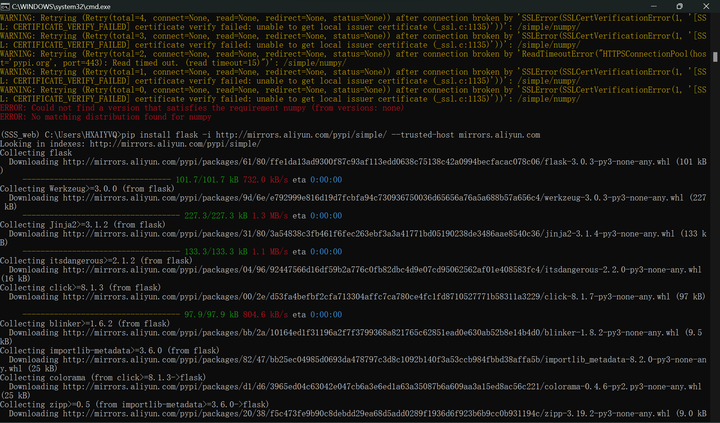Click 'Collecting Jinja2>=3.1.2' line
This screenshot has height=423, width=720.
pyautogui.click(x=83, y=225)
